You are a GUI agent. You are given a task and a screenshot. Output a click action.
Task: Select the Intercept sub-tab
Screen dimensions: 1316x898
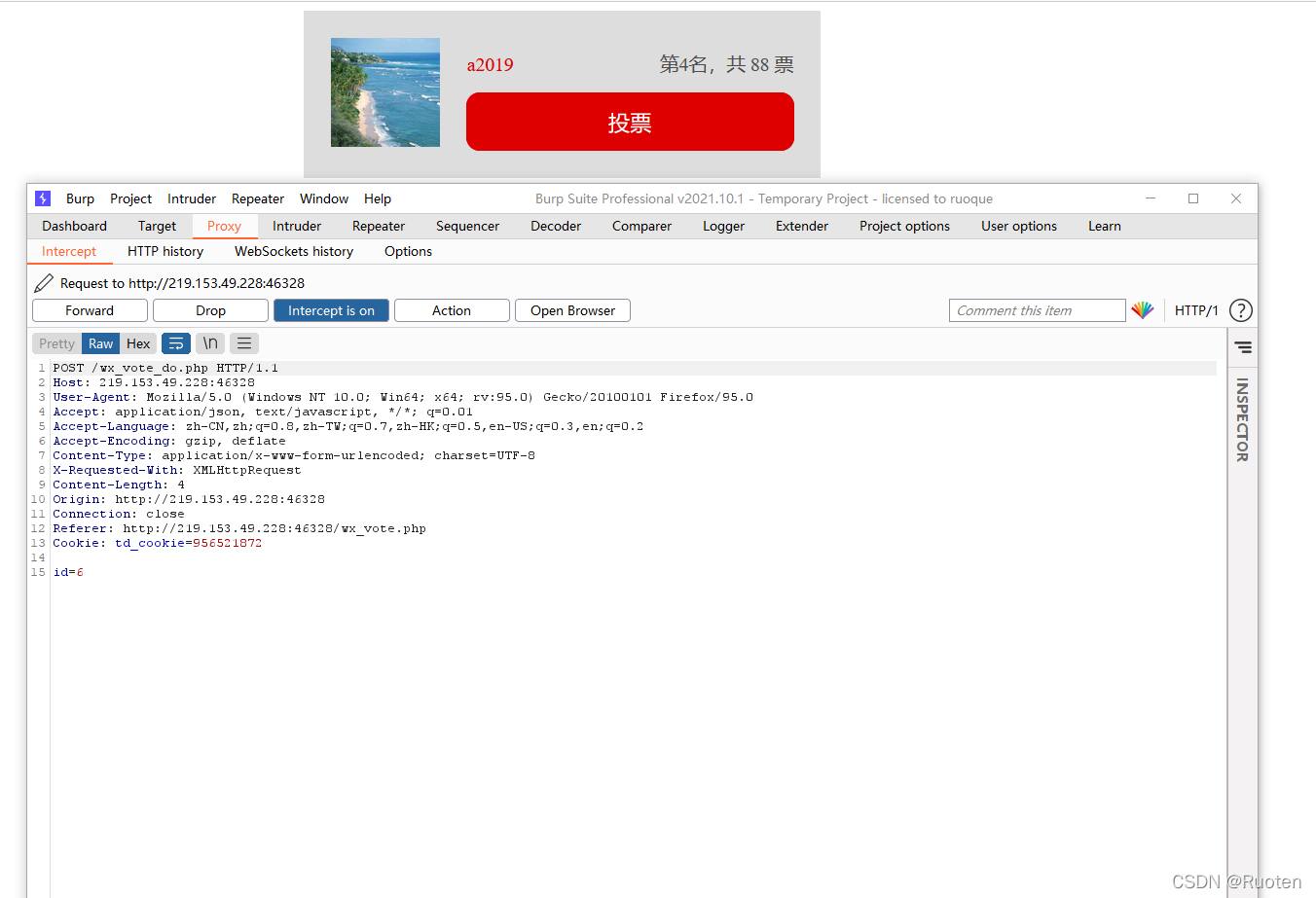(x=69, y=251)
